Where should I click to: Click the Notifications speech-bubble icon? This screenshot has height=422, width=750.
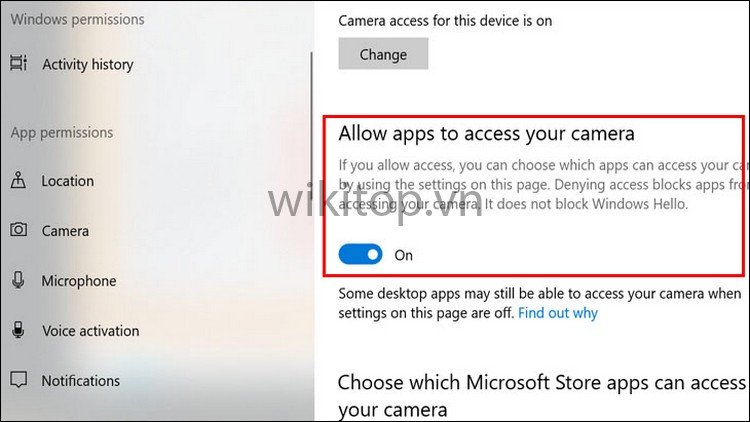point(19,380)
